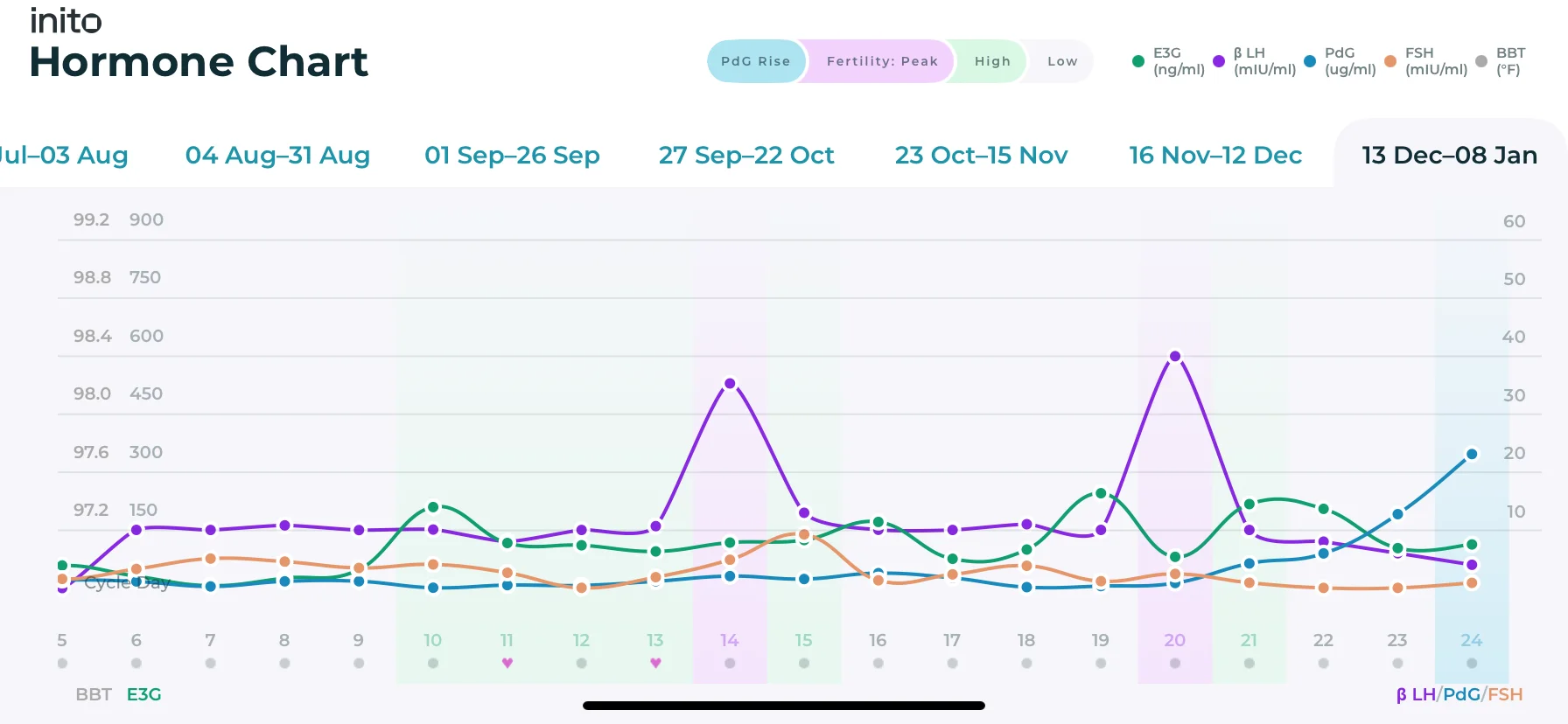
Task: Switch to the 01 Sep–26 Sep cycle
Action: 512,155
